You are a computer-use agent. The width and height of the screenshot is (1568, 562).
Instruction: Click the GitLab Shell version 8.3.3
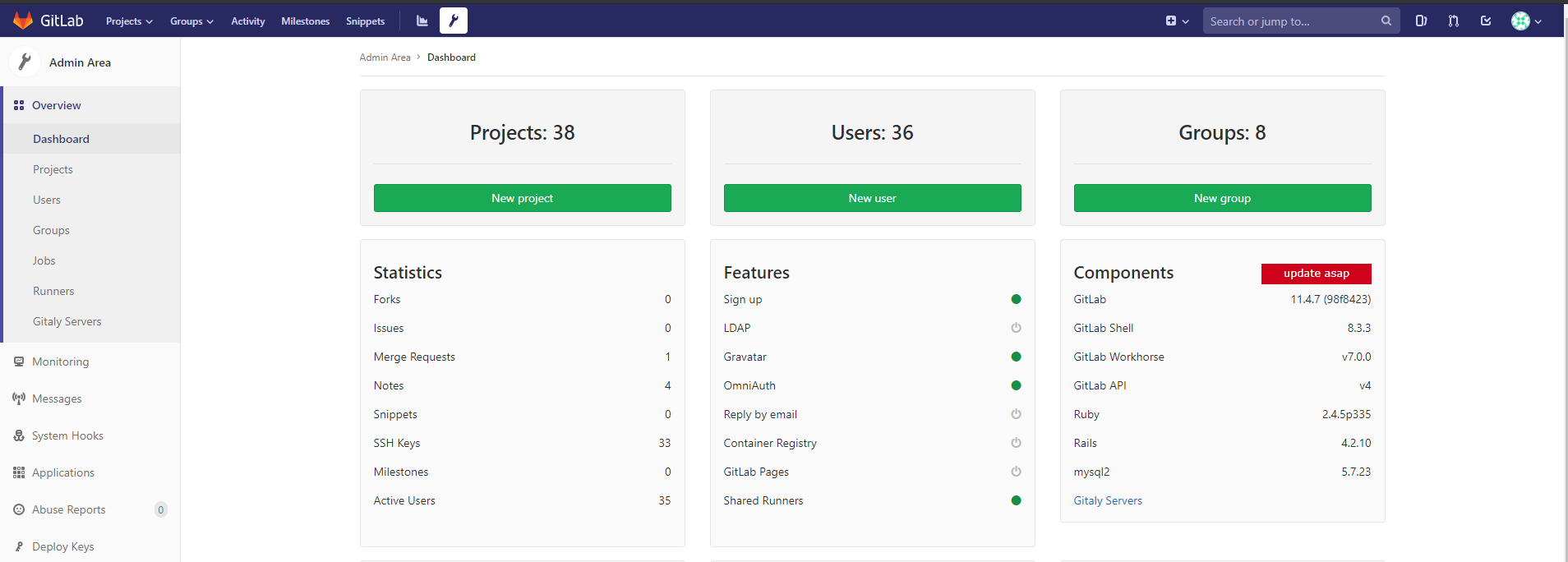[x=1359, y=328]
